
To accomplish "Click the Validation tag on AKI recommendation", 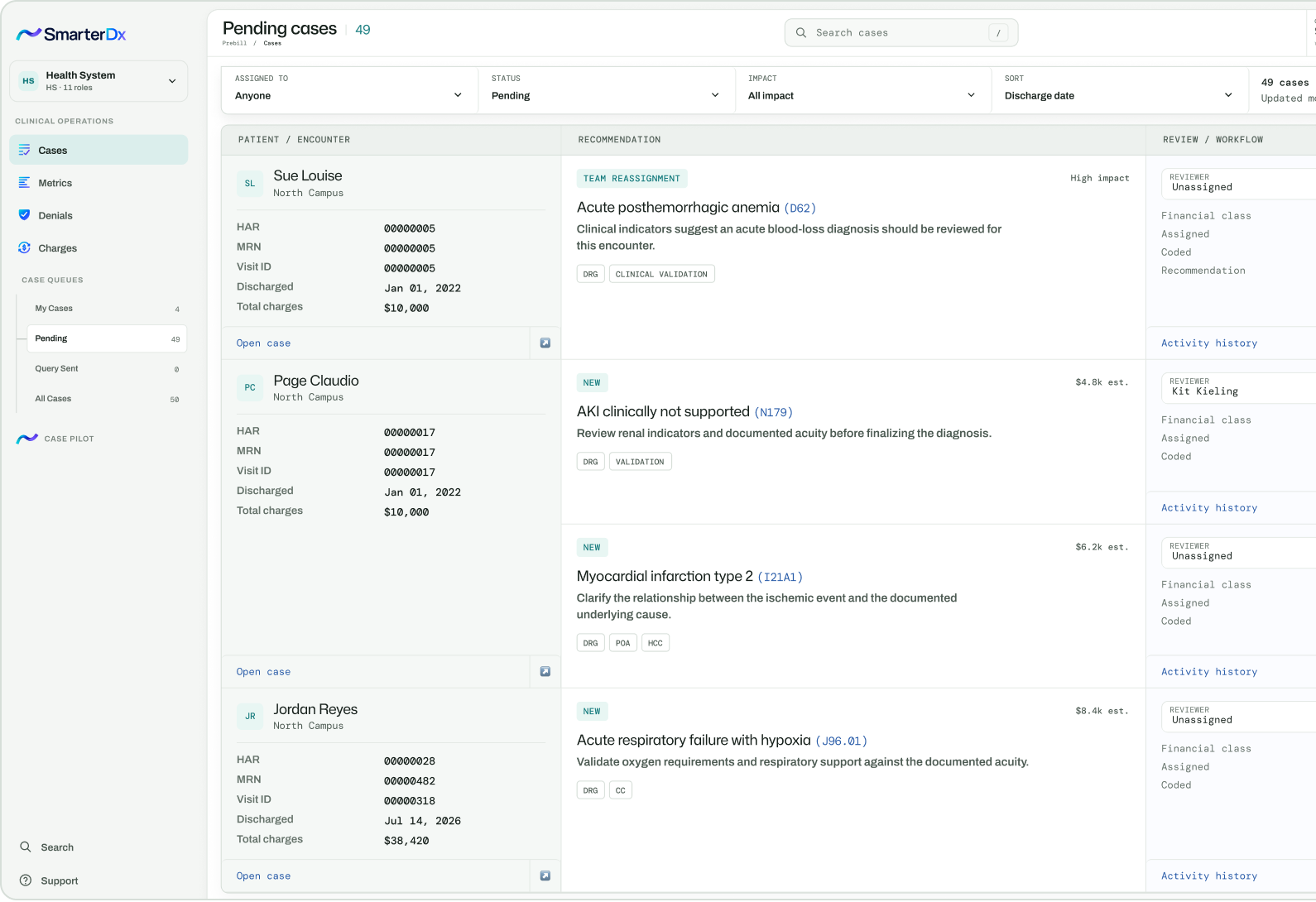I will (640, 462).
